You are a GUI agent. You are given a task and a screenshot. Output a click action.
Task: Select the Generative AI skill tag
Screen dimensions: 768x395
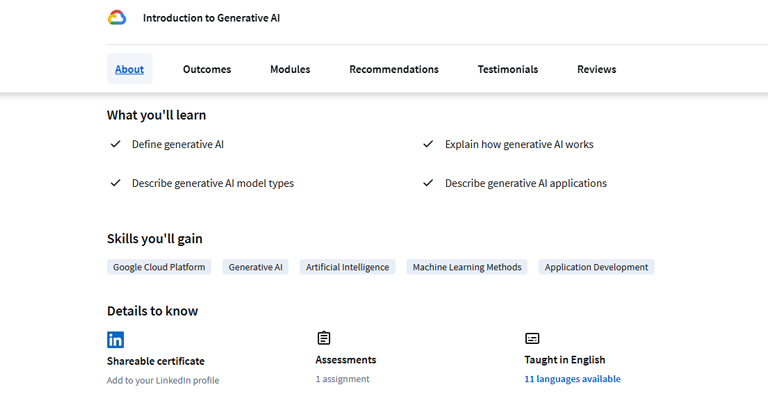click(x=256, y=267)
